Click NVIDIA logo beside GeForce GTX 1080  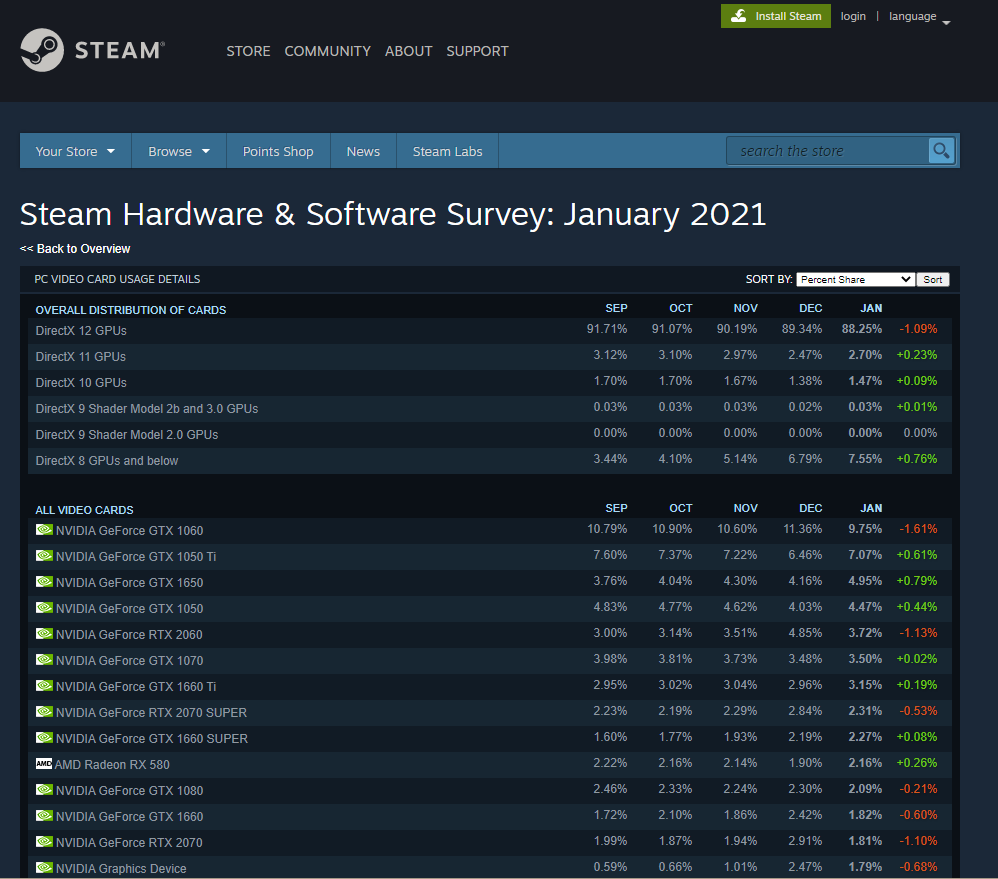[44, 790]
